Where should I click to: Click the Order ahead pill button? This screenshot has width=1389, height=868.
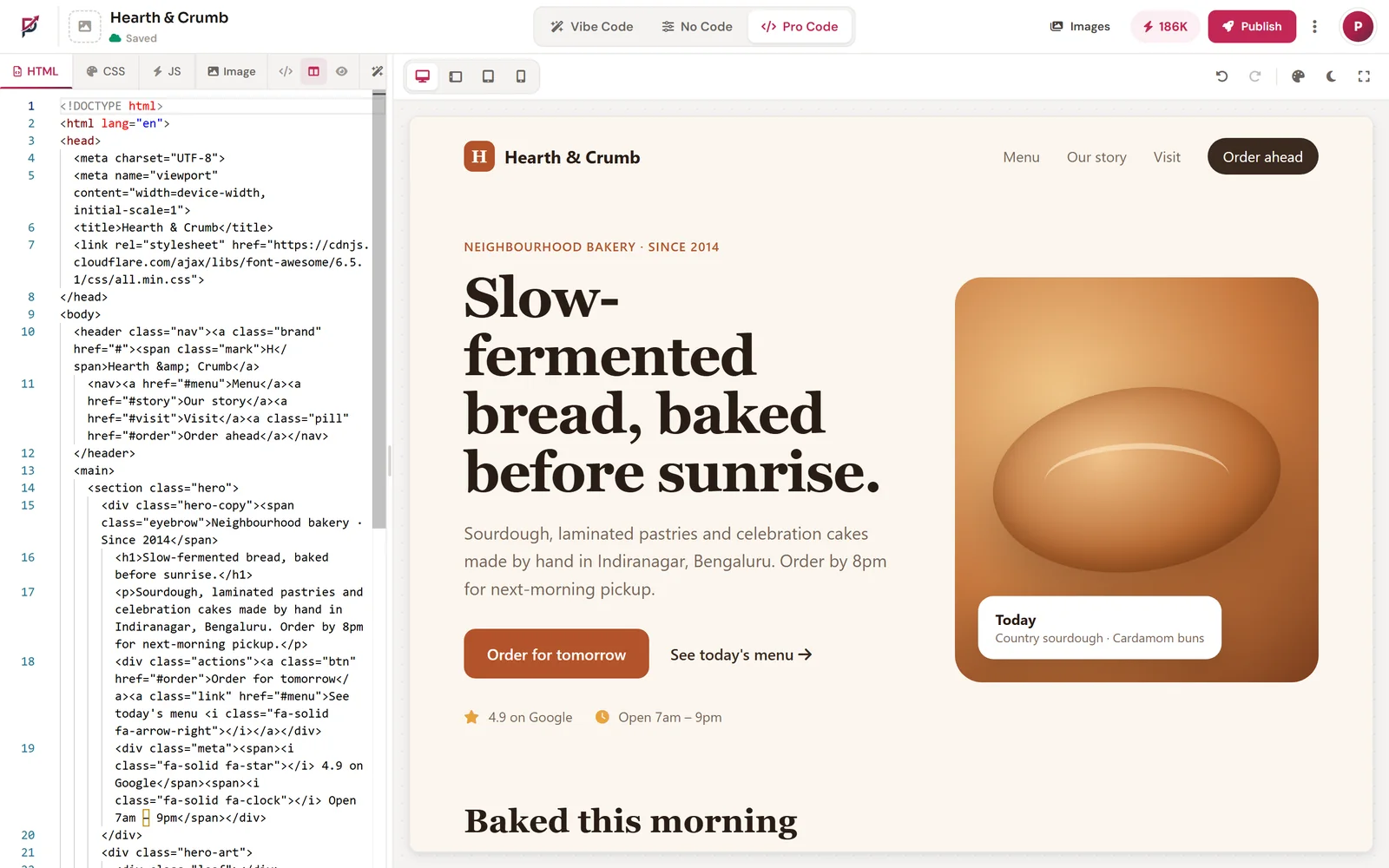point(1262,156)
